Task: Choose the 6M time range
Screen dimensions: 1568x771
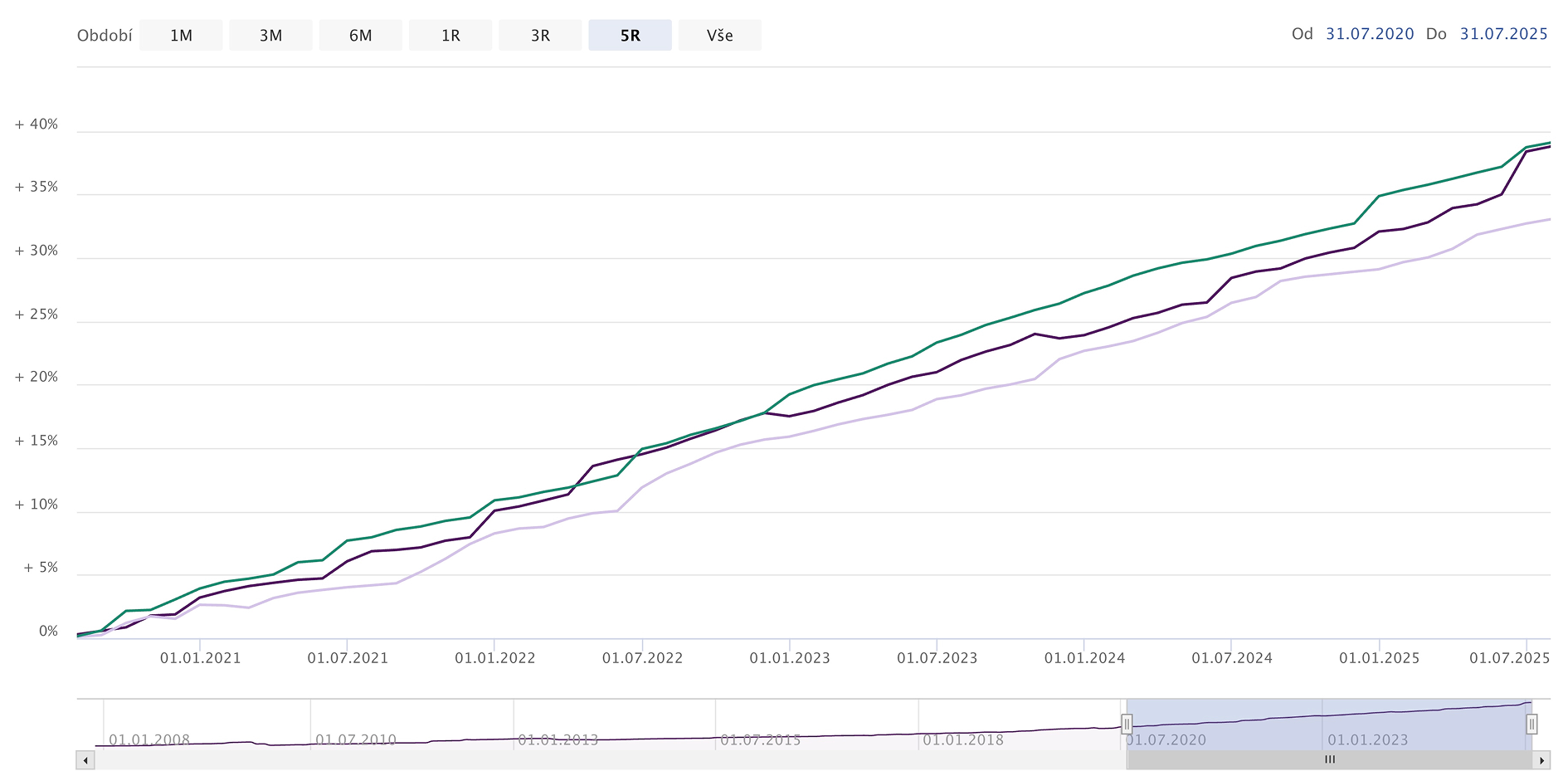Action: click(x=360, y=36)
